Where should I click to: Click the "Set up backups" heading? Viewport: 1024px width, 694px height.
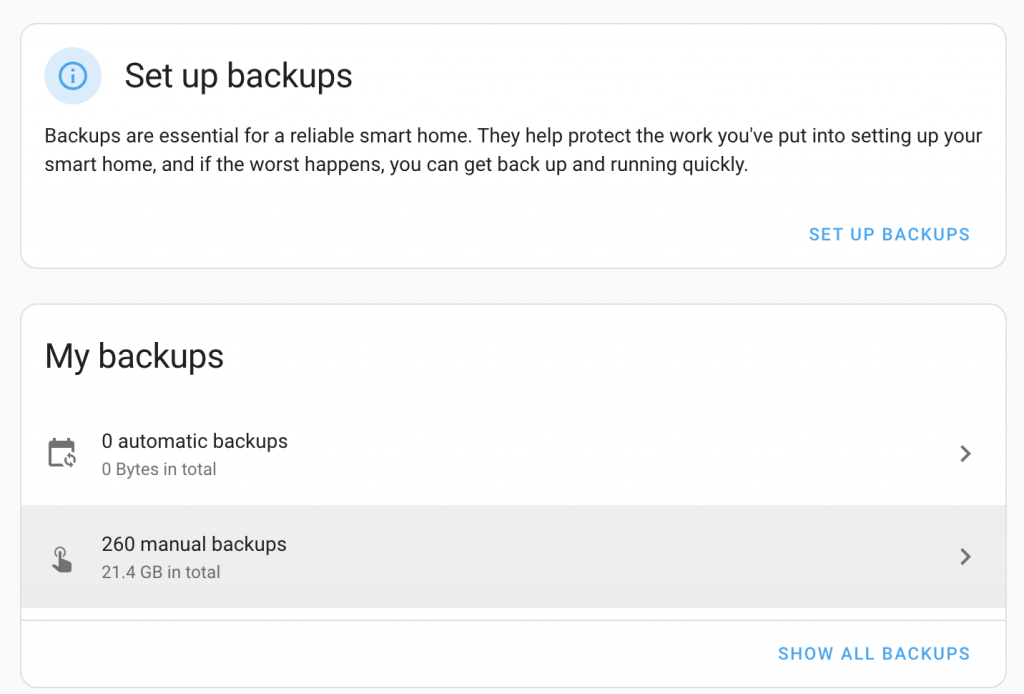(238, 76)
